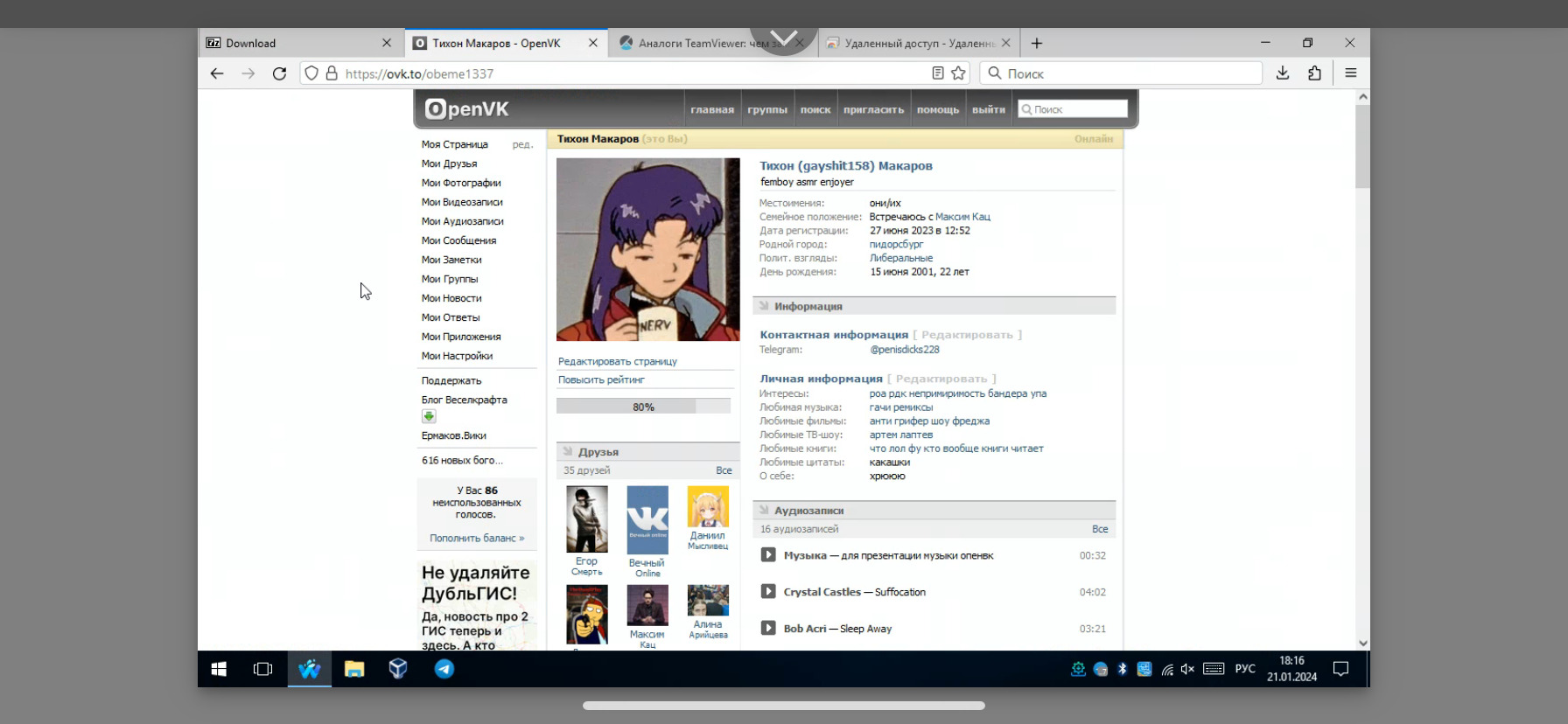Open the @penisdicks228 Telegram link
The height and width of the screenshot is (724, 1568).
[905, 350]
